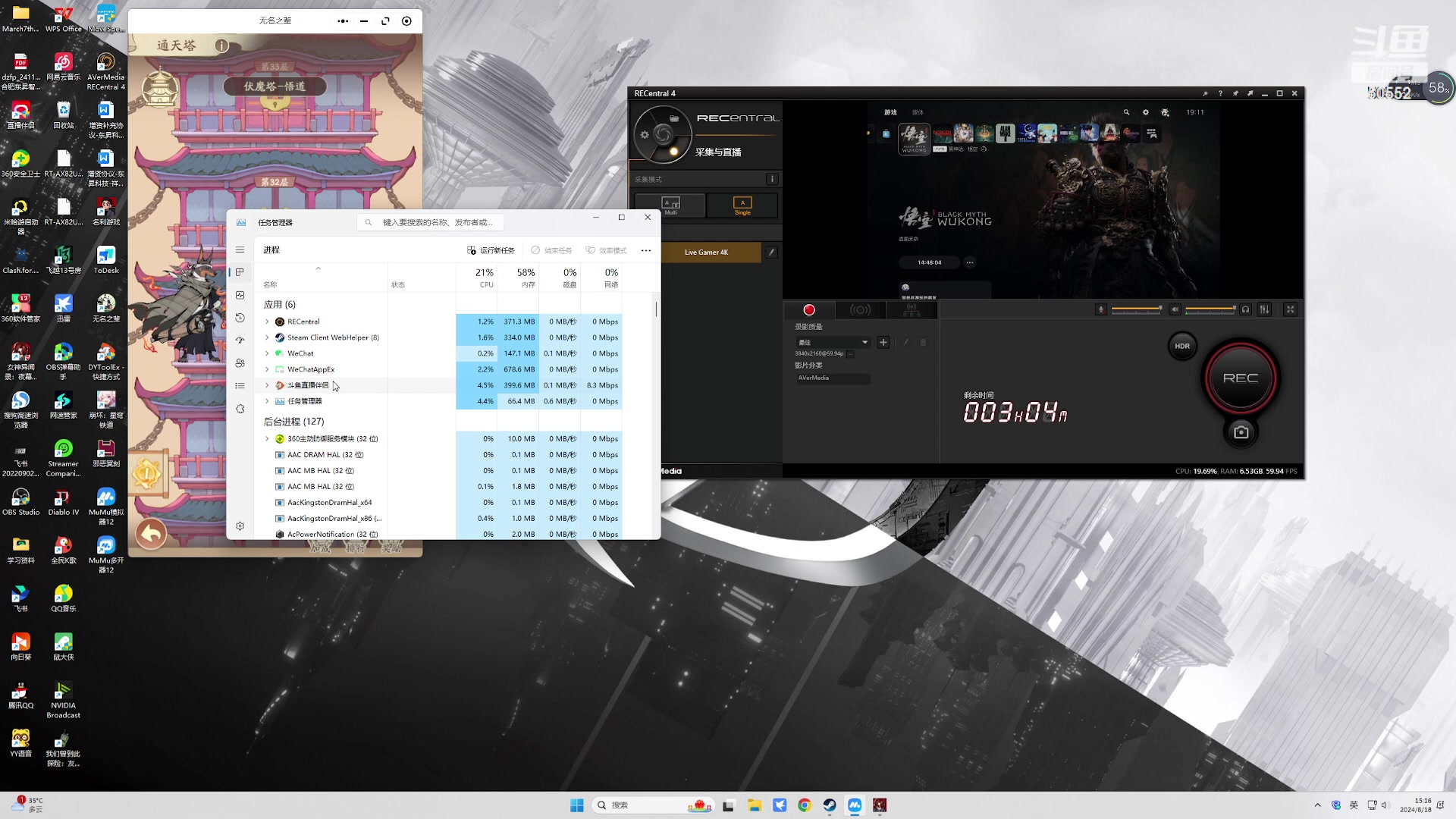Mute system speaker audio in RECentral
Image resolution: width=1456 pixels, height=819 pixels.
click(1175, 309)
